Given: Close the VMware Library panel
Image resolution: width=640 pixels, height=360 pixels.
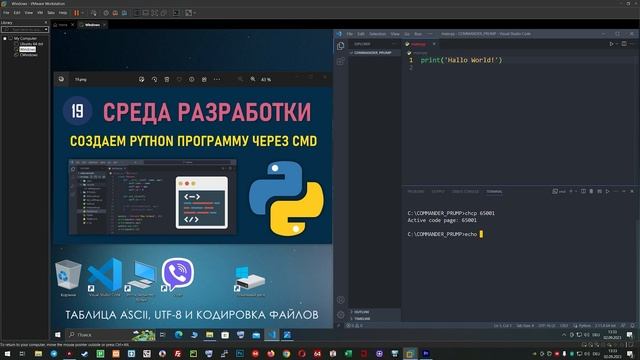Looking at the screenshot, I should (46, 23).
